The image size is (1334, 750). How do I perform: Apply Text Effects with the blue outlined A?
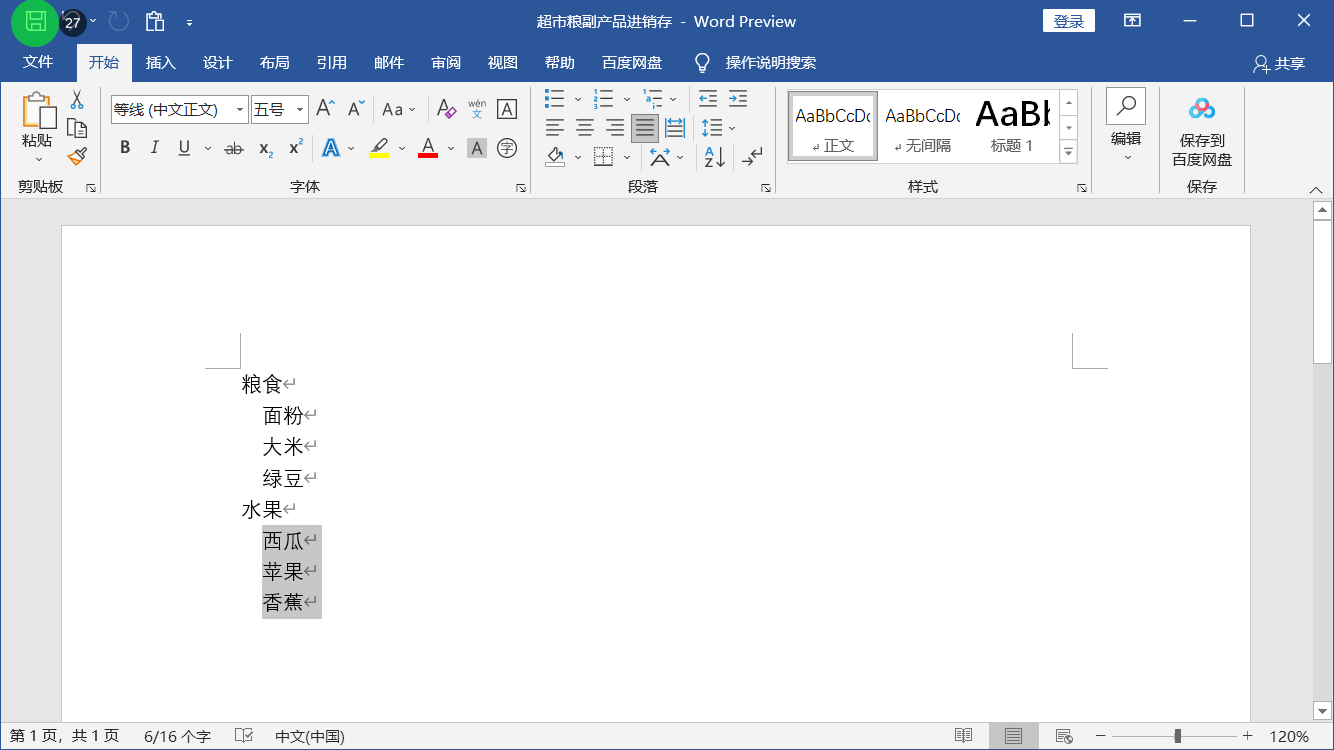click(x=330, y=148)
